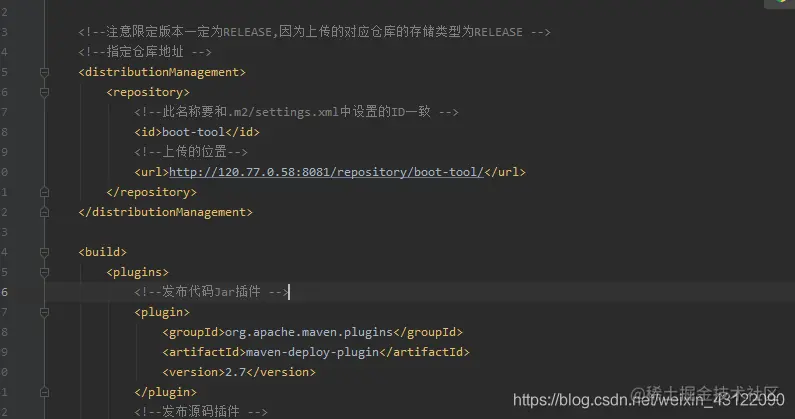Click the comment about RELEASE version
This screenshot has width=795, height=419.
click(314, 32)
